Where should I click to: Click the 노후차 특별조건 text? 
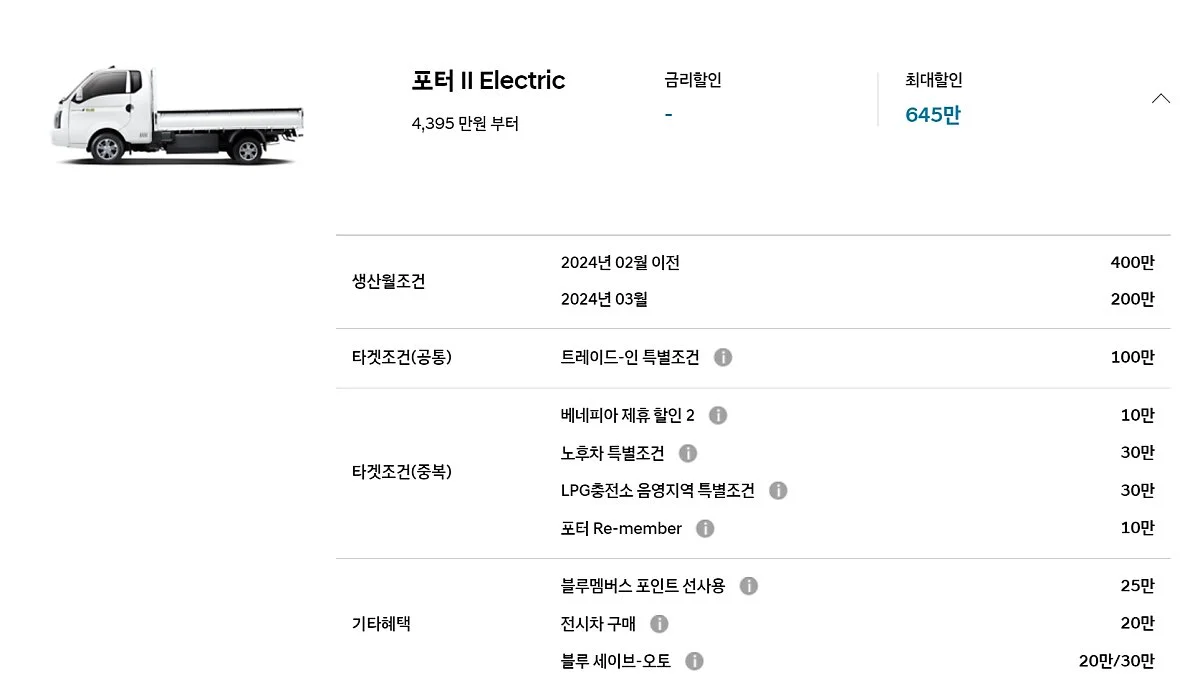613,453
